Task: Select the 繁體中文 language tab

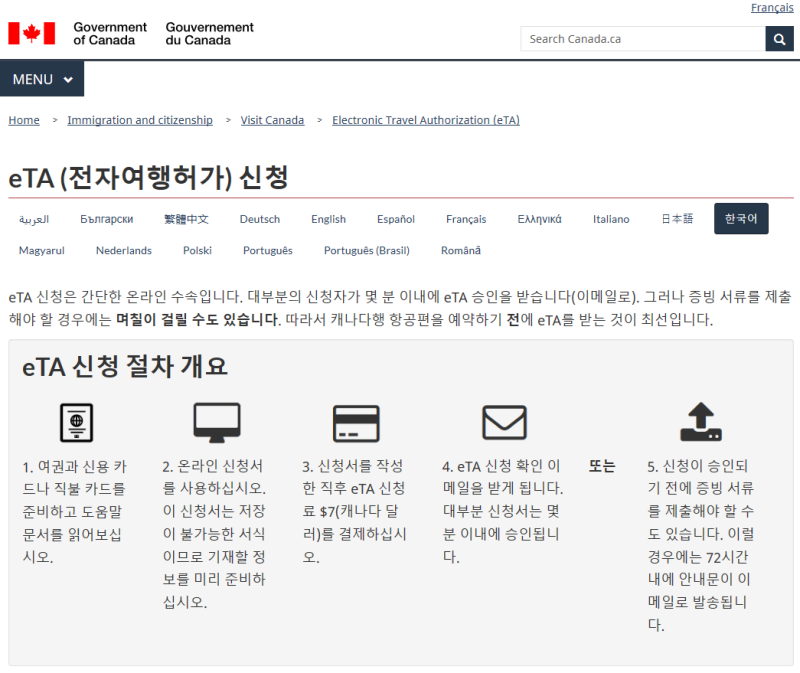Action: point(186,219)
